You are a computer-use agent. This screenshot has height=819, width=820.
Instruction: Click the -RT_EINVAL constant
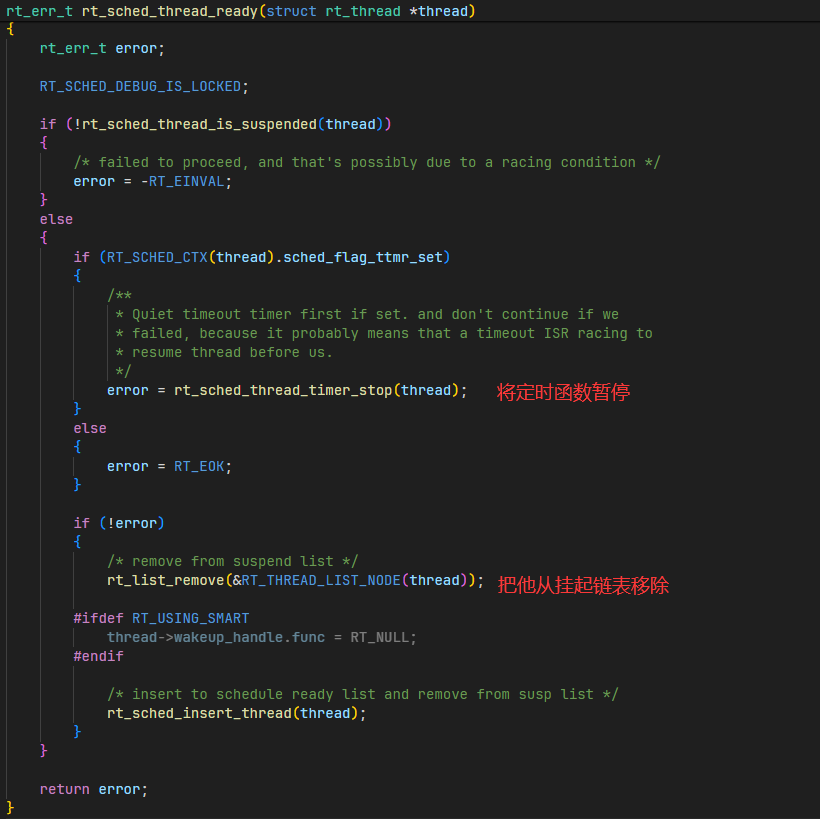coord(183,181)
